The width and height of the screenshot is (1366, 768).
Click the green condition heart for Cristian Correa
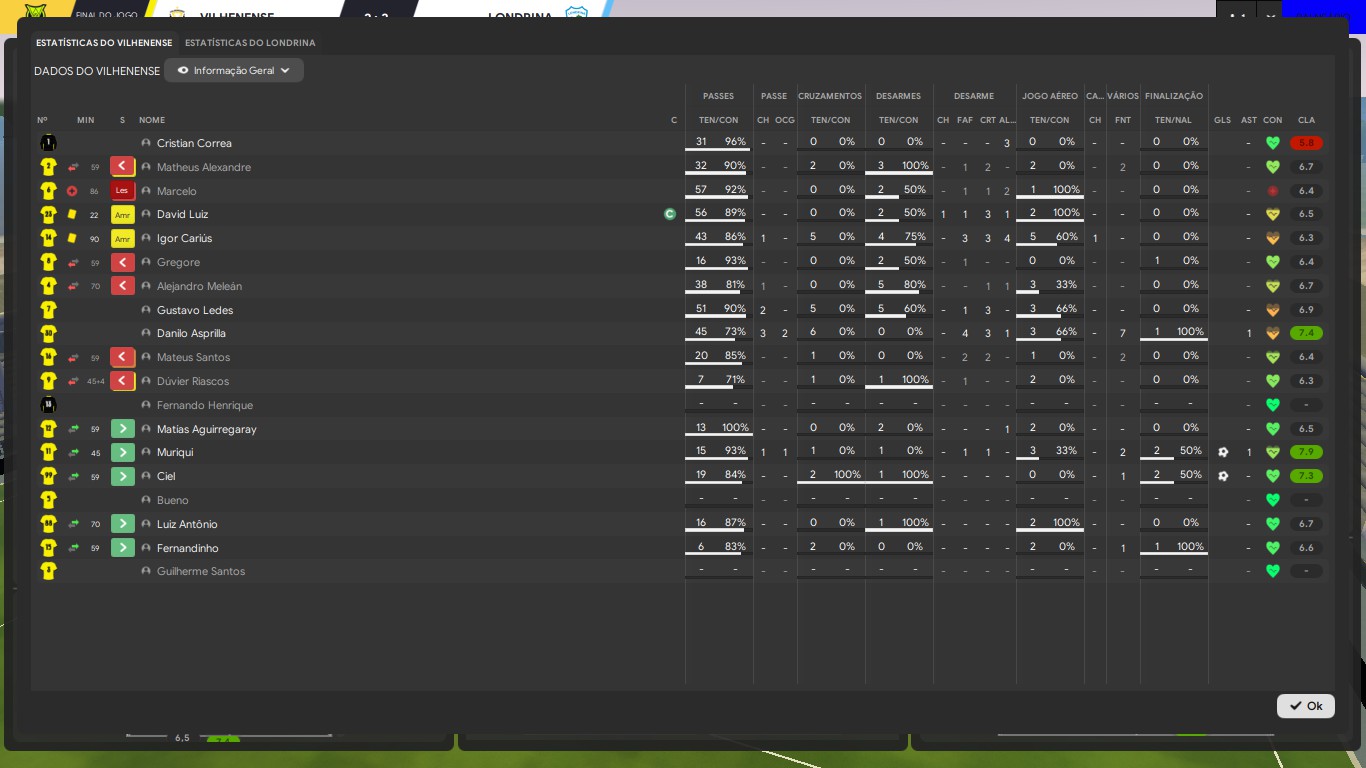tap(1273, 143)
